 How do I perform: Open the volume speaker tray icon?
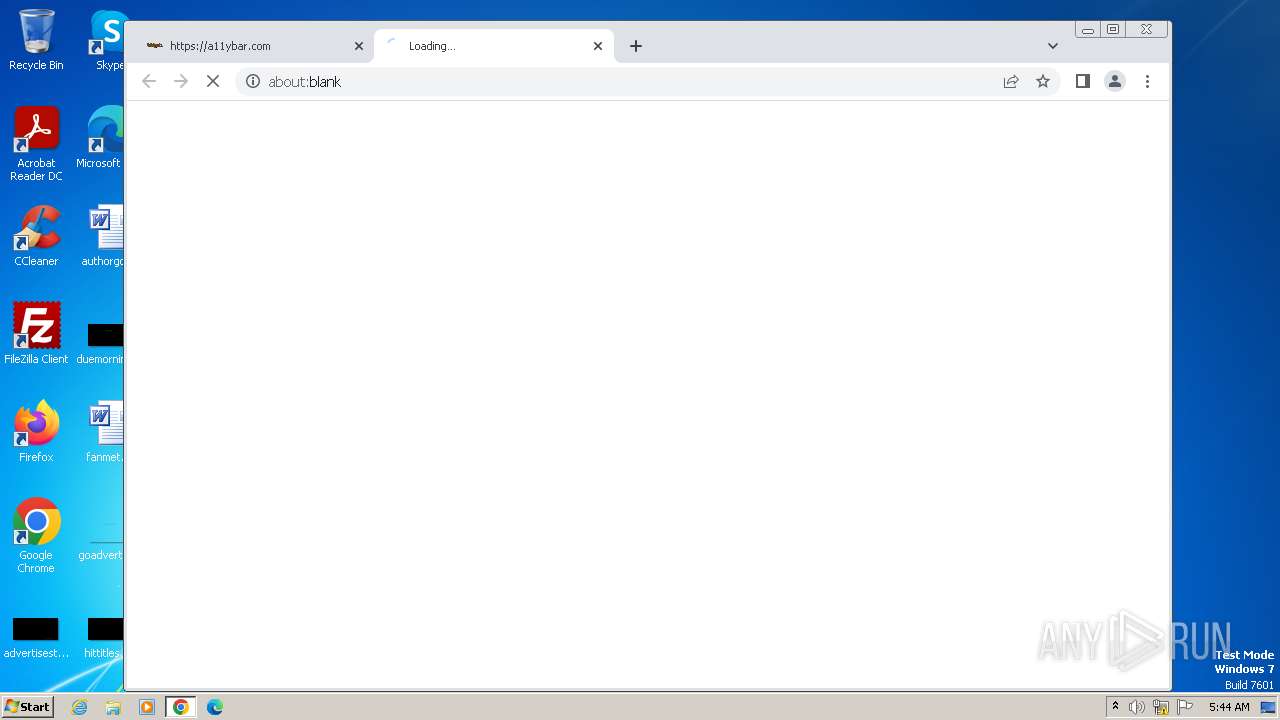pos(1137,707)
